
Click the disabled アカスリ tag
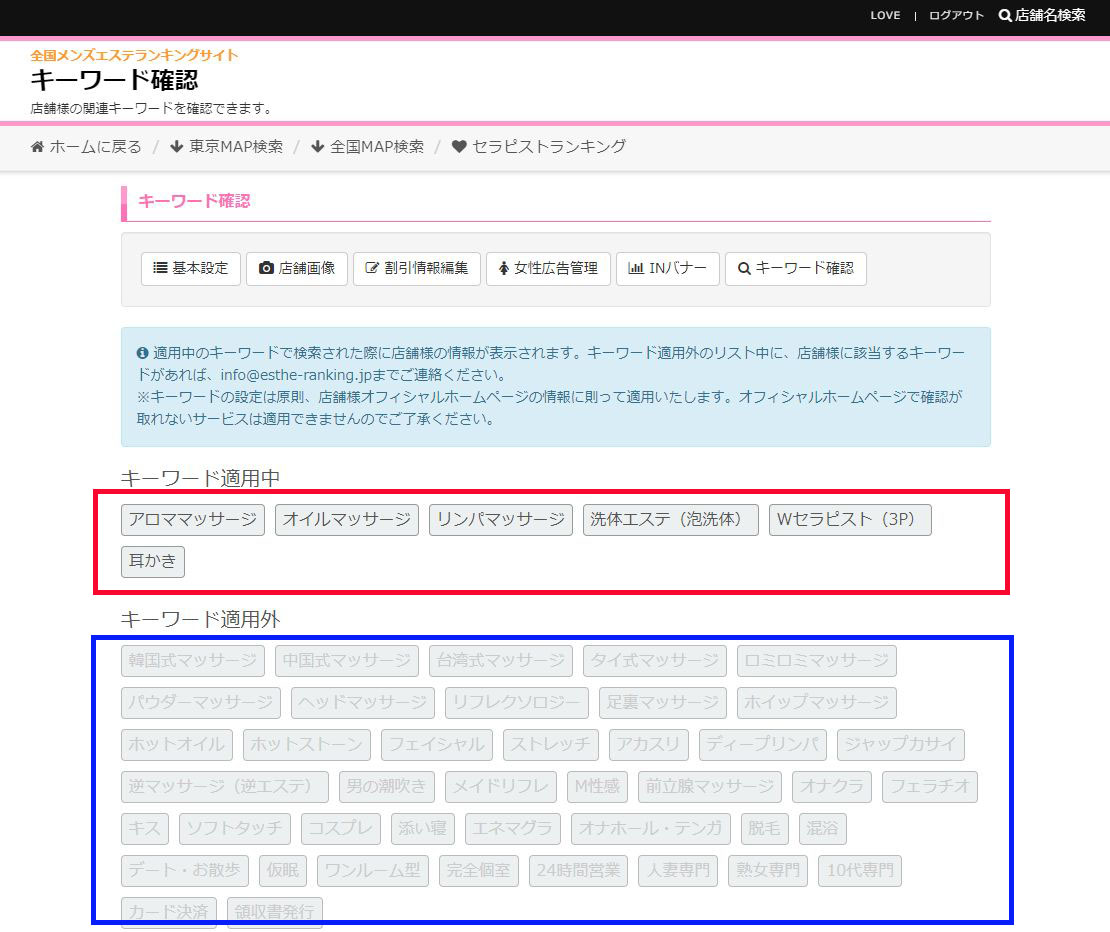pyautogui.click(x=648, y=744)
